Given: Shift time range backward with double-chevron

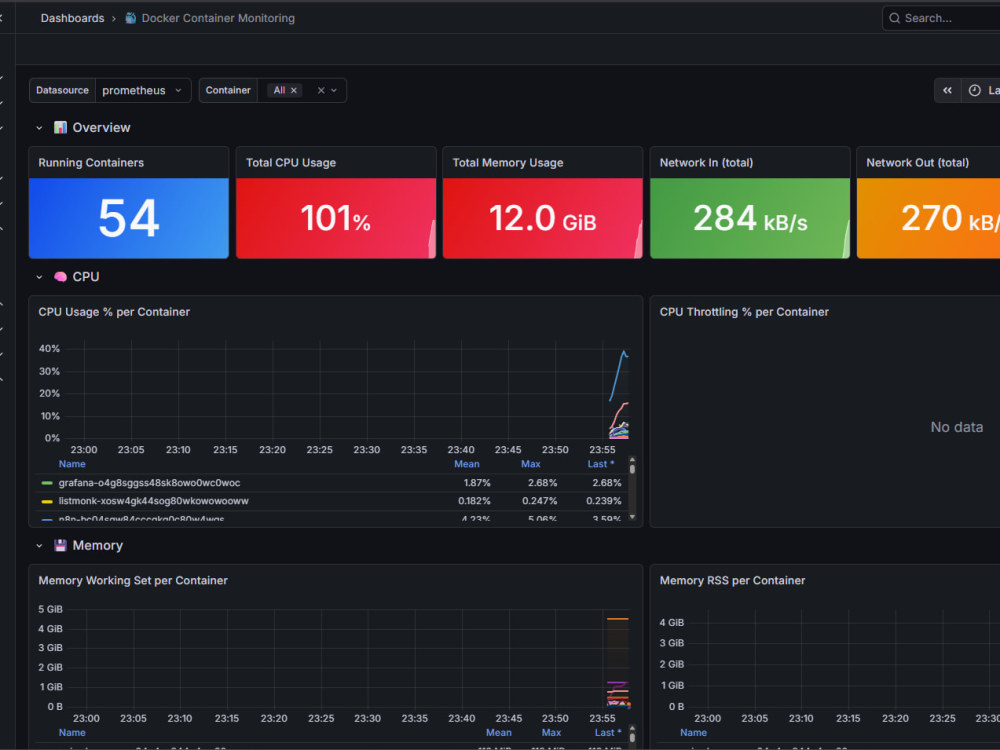Looking at the screenshot, I should tap(948, 91).
